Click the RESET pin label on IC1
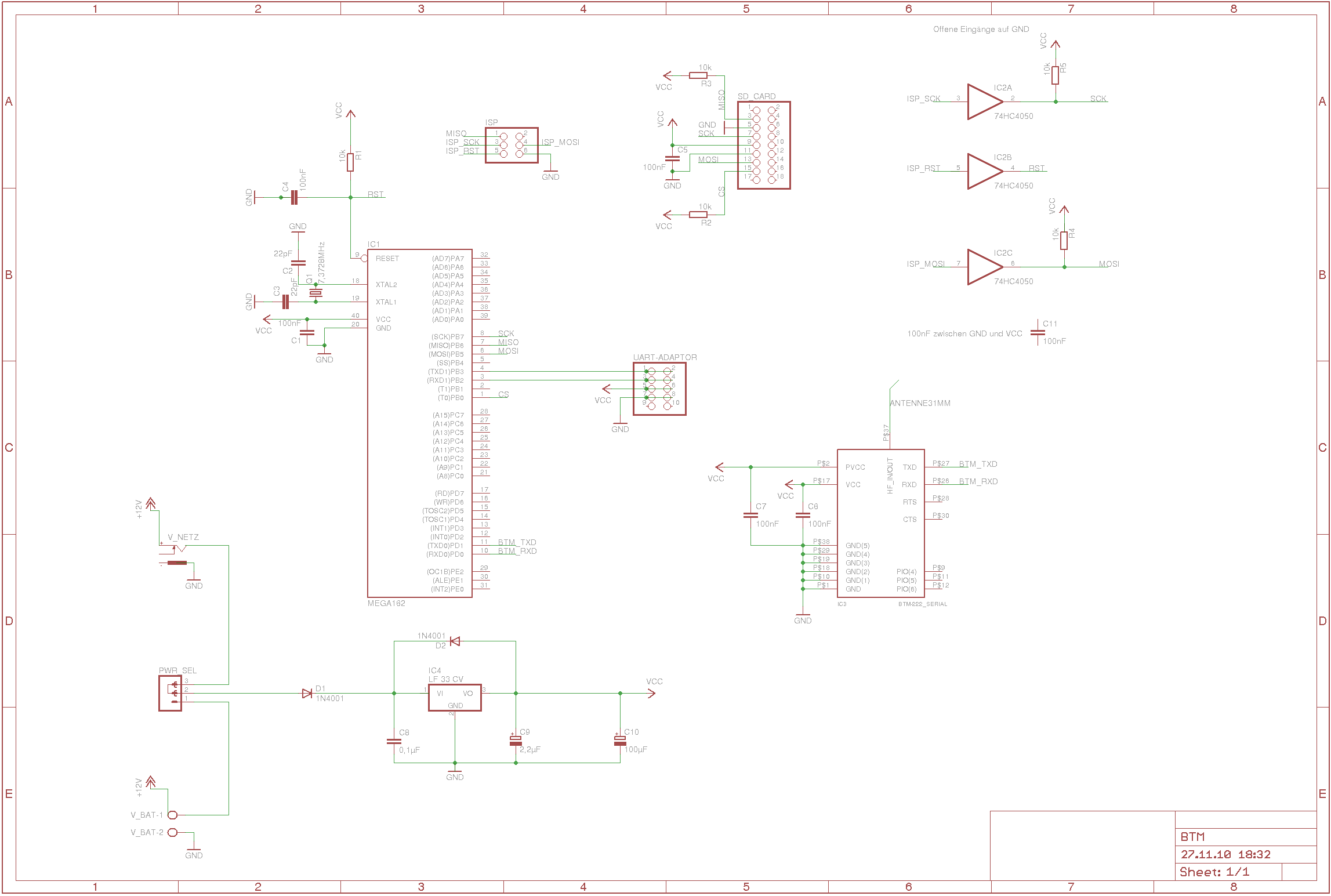Viewport: 1331px width, 896px height. click(x=387, y=259)
